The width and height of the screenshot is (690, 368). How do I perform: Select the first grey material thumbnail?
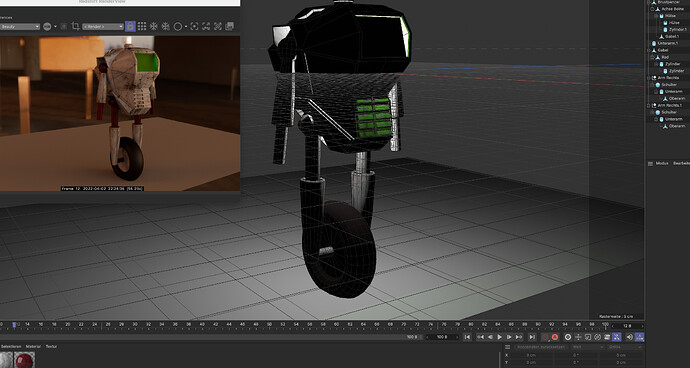(x=6, y=360)
